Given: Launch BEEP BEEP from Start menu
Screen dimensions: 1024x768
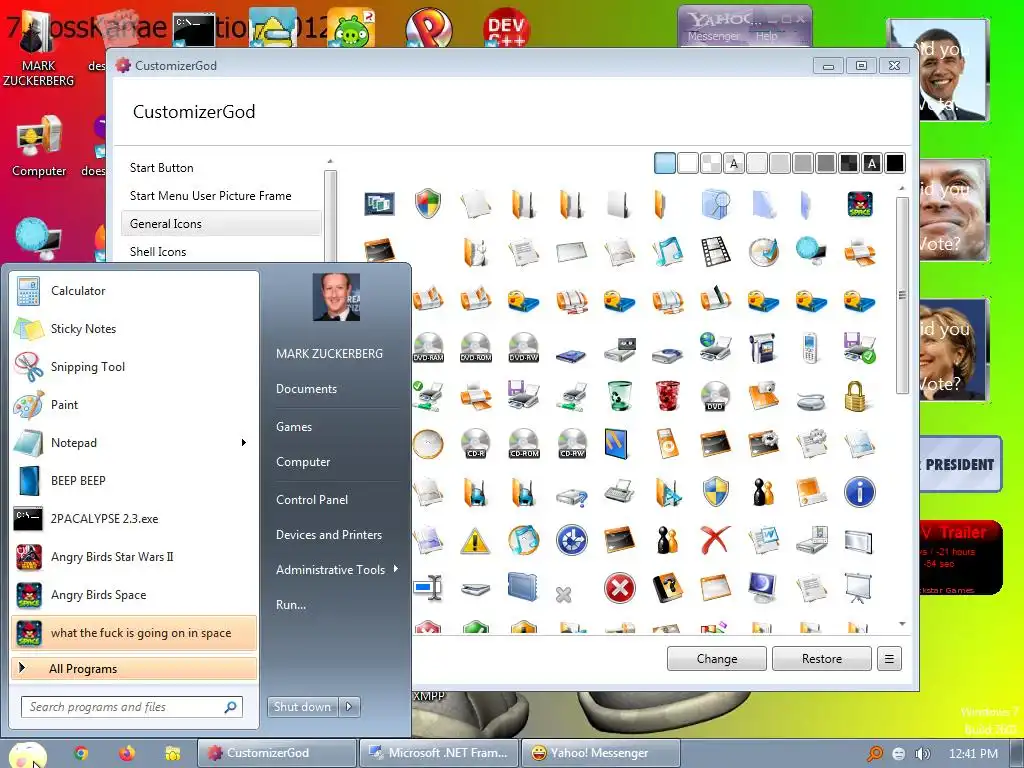Looking at the screenshot, I should [x=134, y=481].
